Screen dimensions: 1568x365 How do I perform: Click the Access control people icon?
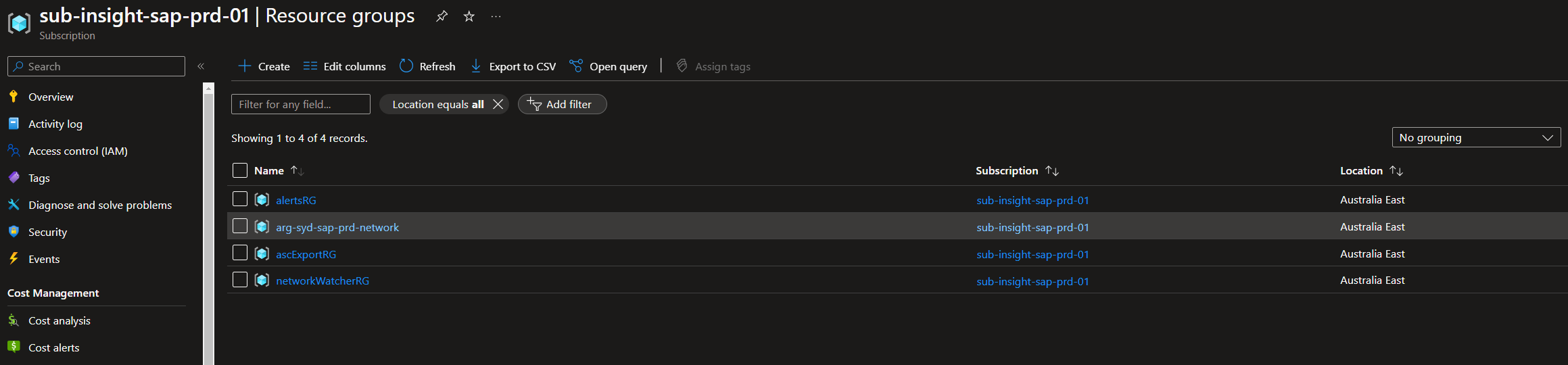click(14, 151)
